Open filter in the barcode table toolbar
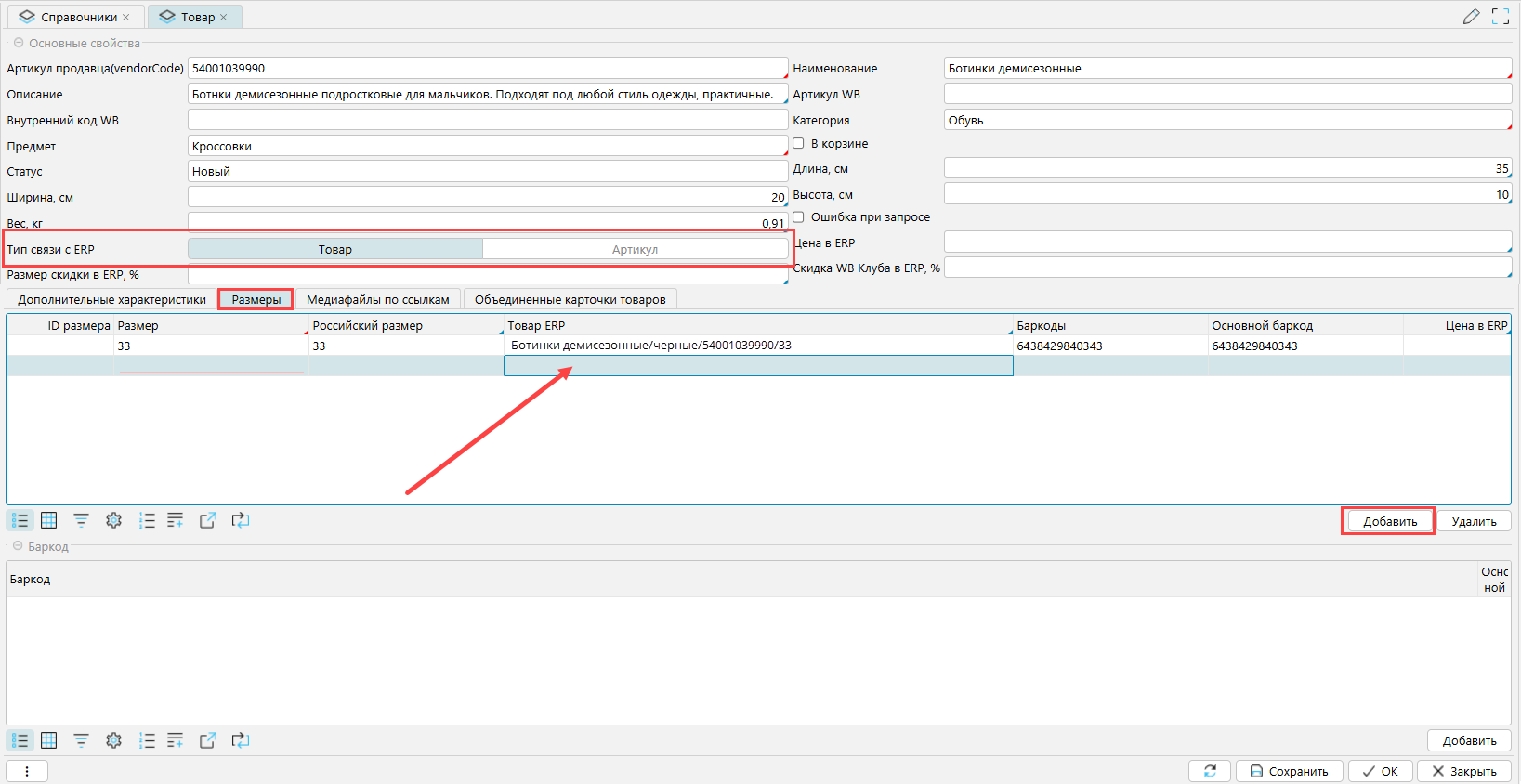This screenshot has width=1521, height=784. tap(82, 740)
